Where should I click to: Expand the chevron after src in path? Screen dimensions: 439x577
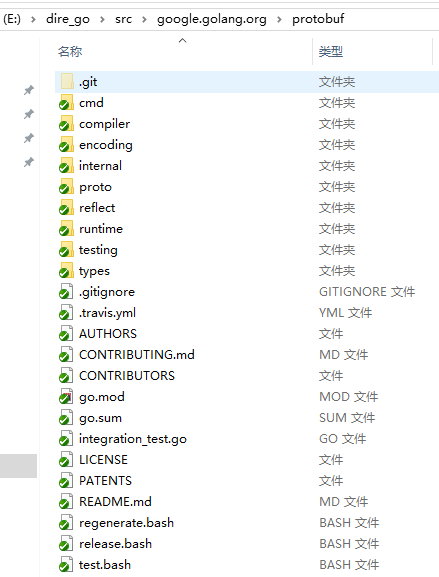[144, 19]
